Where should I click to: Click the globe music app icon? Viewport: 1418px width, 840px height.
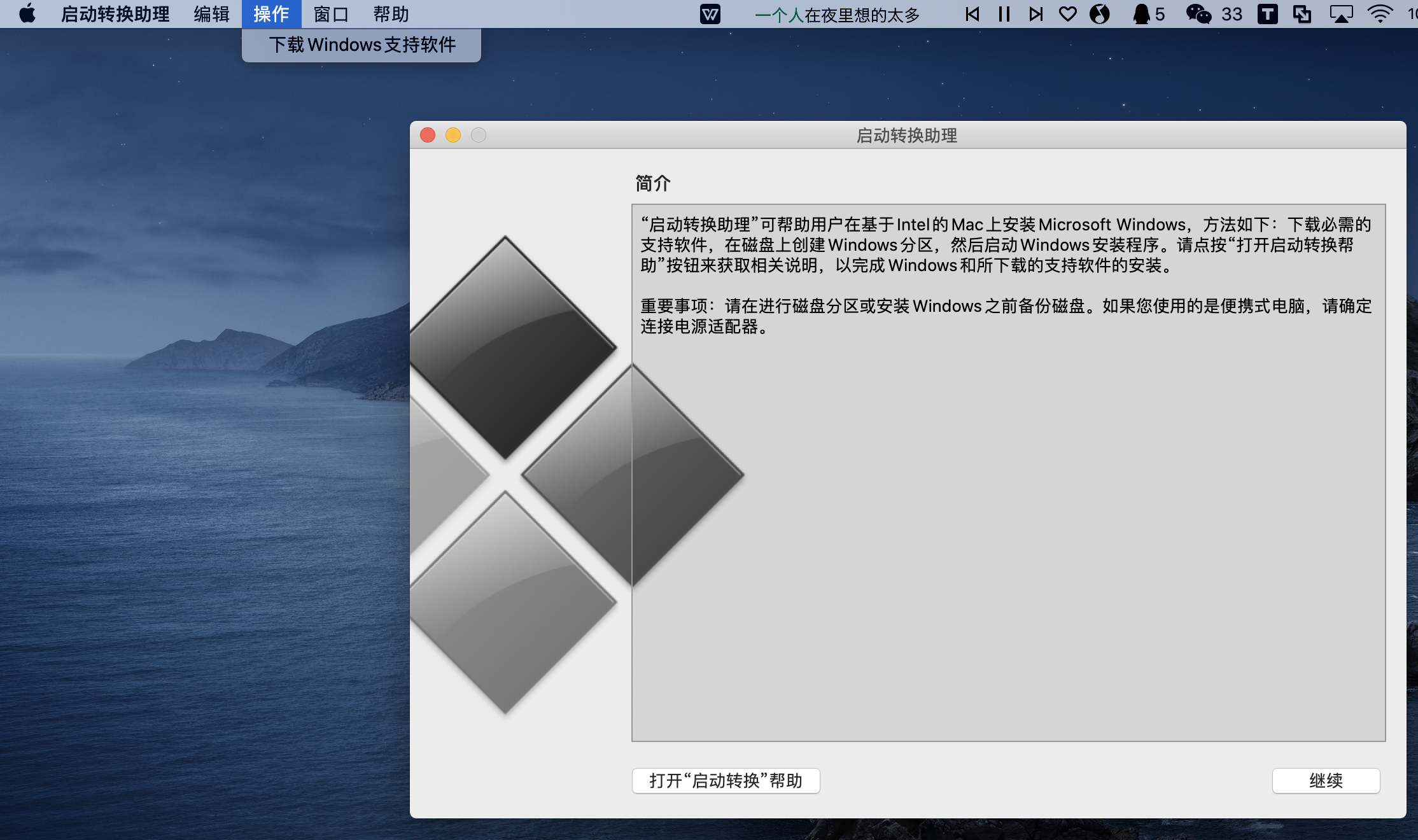point(1100,14)
